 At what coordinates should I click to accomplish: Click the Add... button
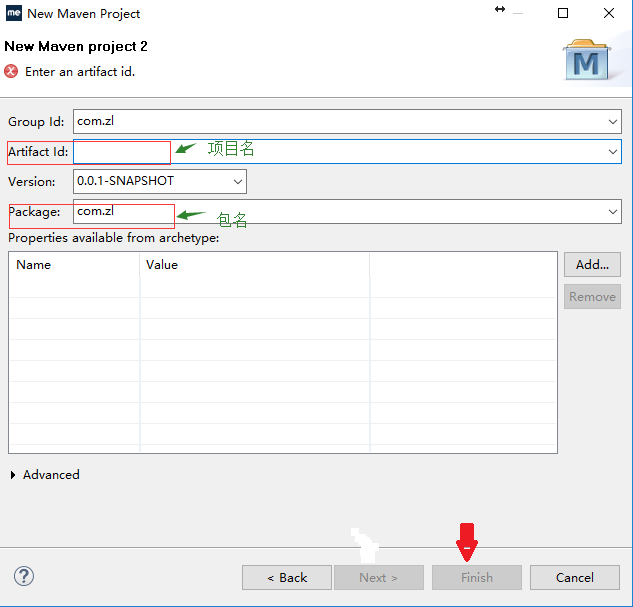coord(592,265)
